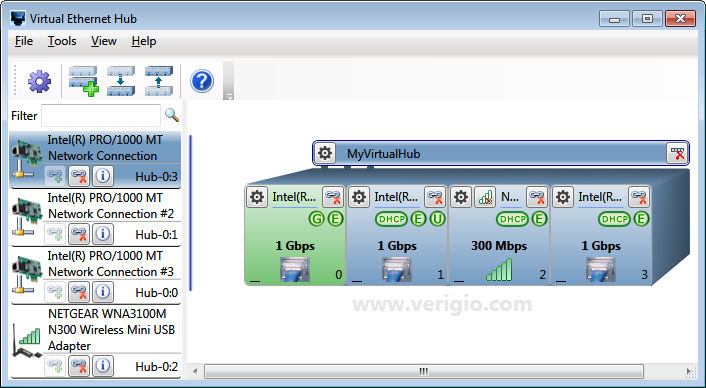The width and height of the screenshot is (706, 388).
Task: Click the U badge on port 1
Action: (x=437, y=219)
